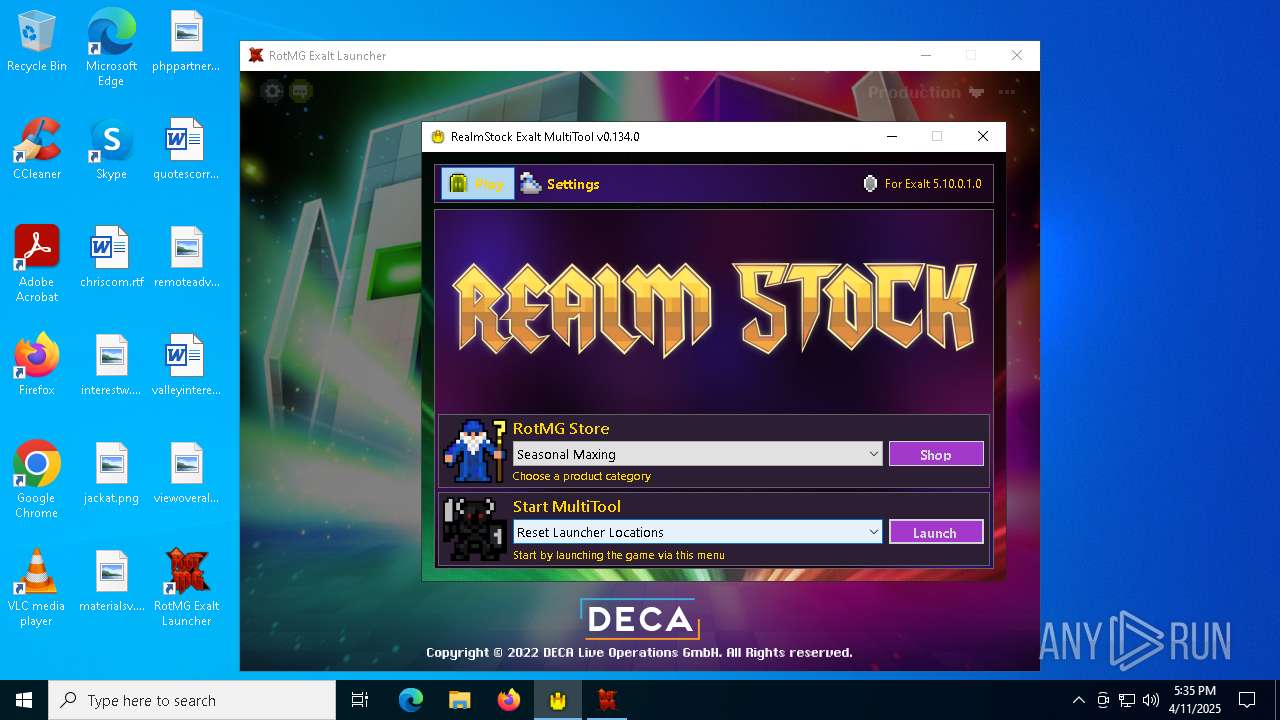Select the Skype desktop shortcut

point(111,150)
